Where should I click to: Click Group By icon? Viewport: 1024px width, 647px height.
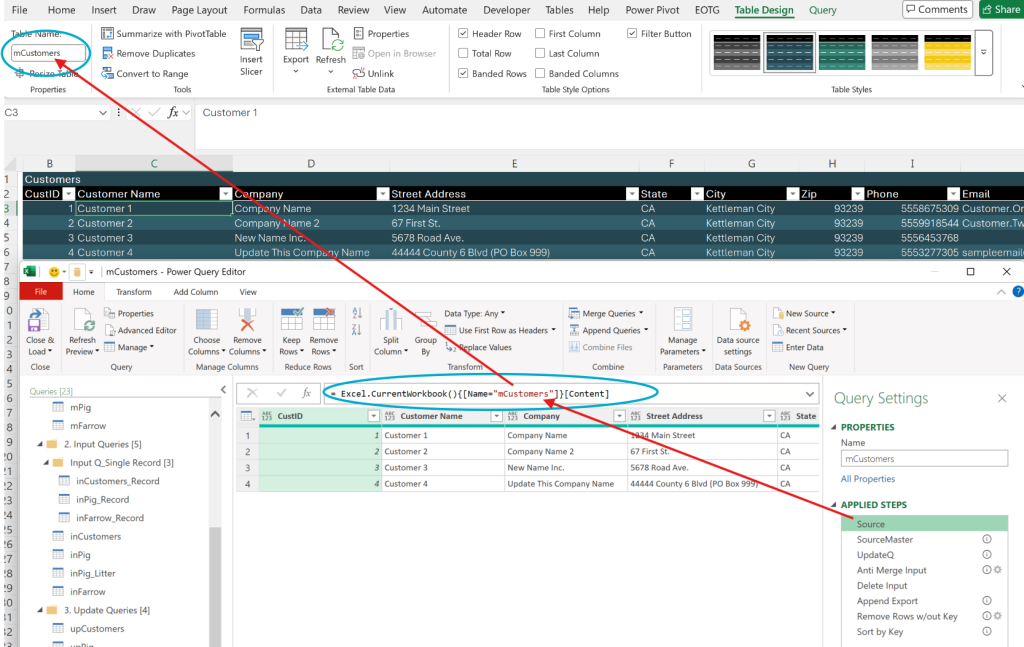(x=426, y=321)
